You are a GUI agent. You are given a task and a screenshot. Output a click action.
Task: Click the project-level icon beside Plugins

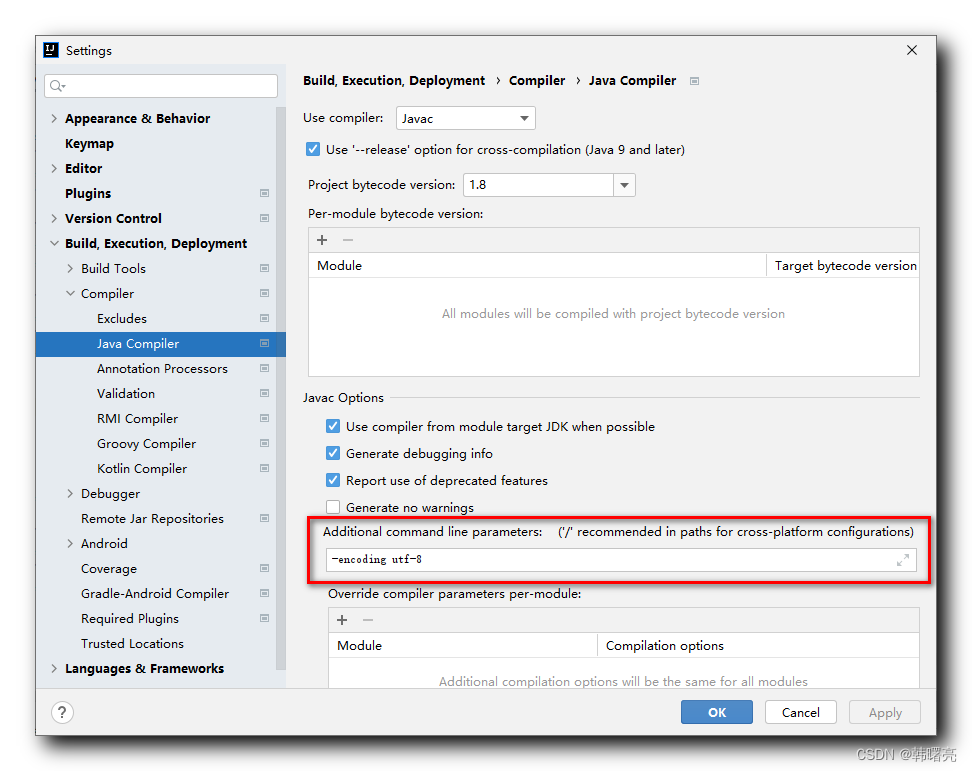[264, 193]
